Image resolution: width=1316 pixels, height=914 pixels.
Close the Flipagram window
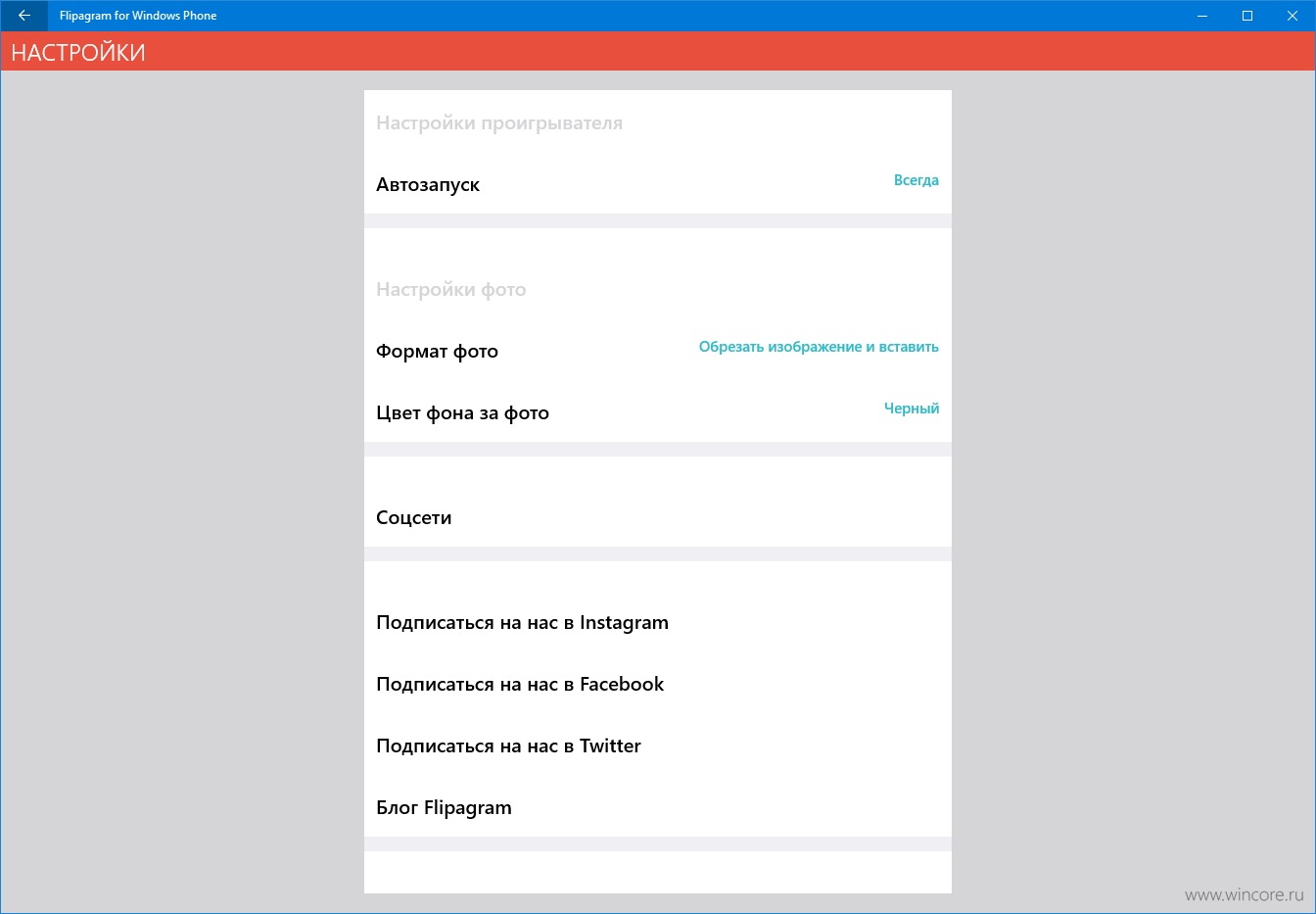coord(1292,16)
